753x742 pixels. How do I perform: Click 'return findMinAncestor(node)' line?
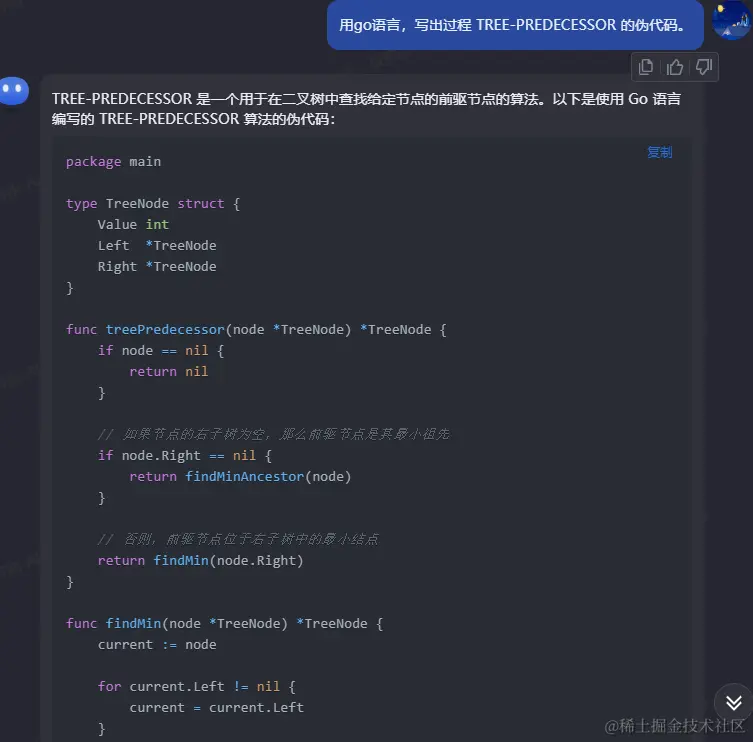(240, 476)
